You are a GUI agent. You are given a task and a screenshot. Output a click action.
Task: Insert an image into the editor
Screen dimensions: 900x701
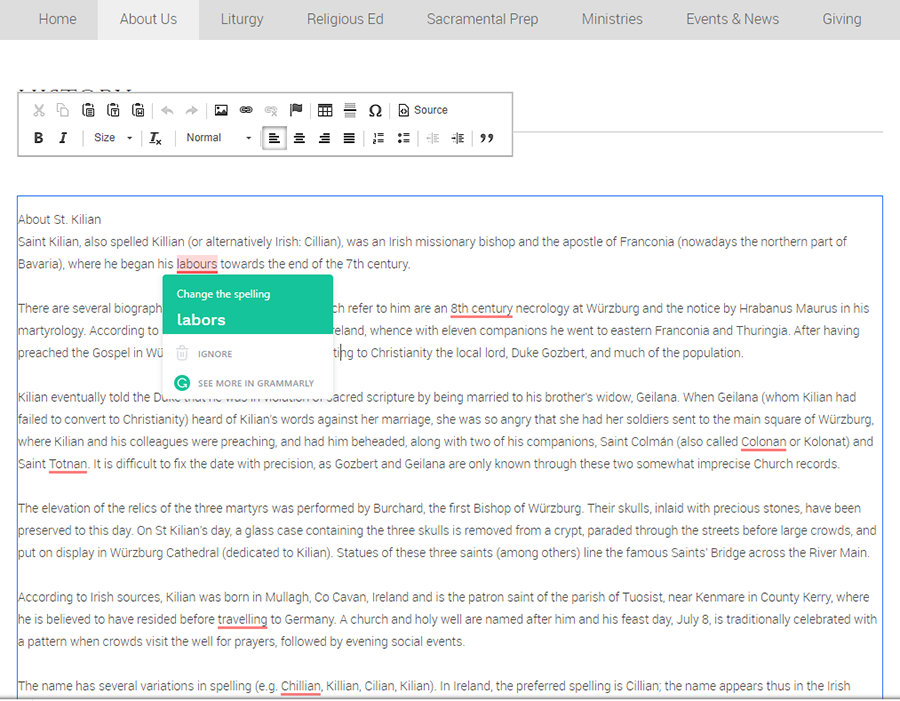[221, 110]
